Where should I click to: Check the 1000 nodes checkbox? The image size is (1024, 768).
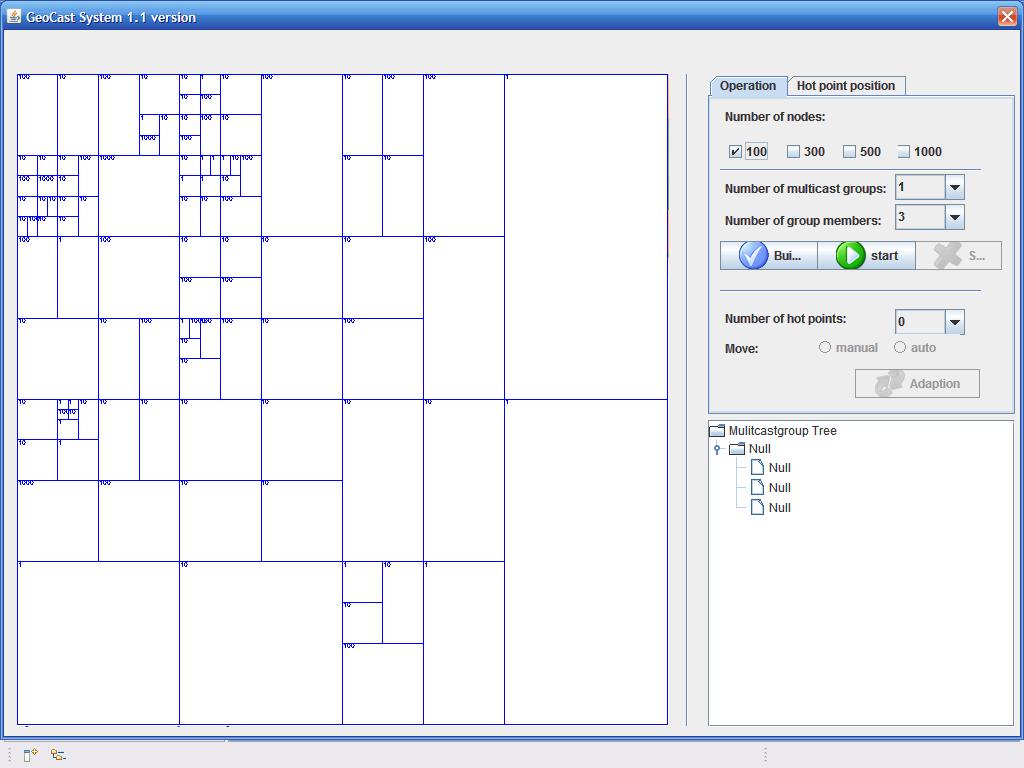[904, 152]
